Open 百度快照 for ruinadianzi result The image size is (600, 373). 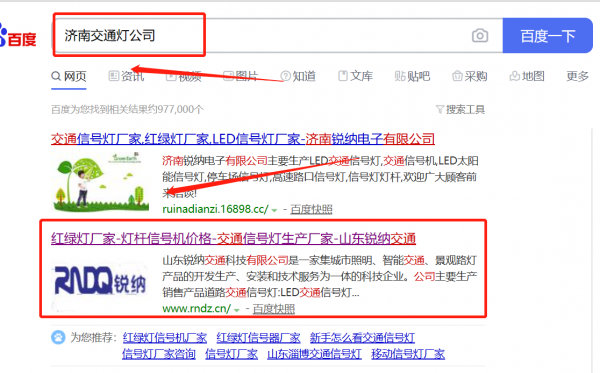(311, 209)
